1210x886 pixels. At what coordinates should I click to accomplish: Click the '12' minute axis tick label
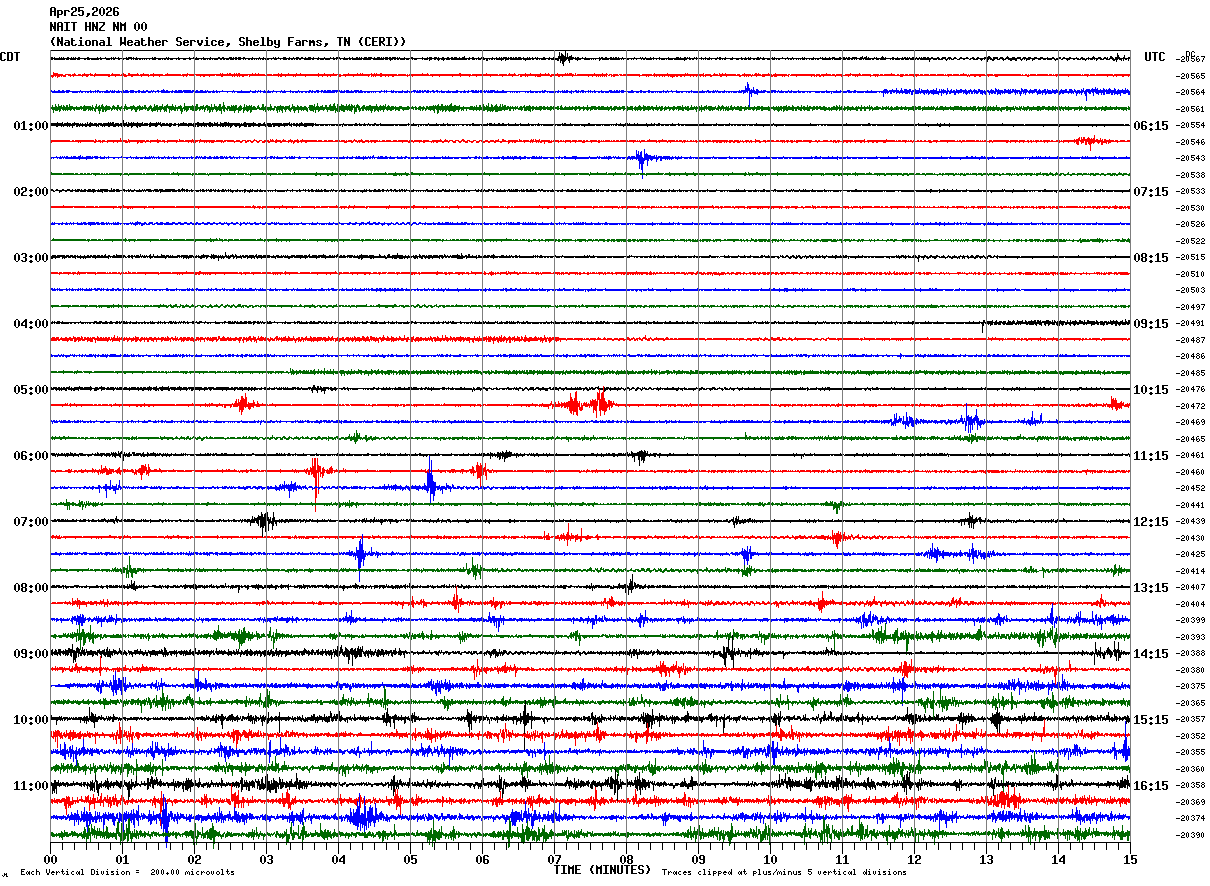(x=914, y=859)
